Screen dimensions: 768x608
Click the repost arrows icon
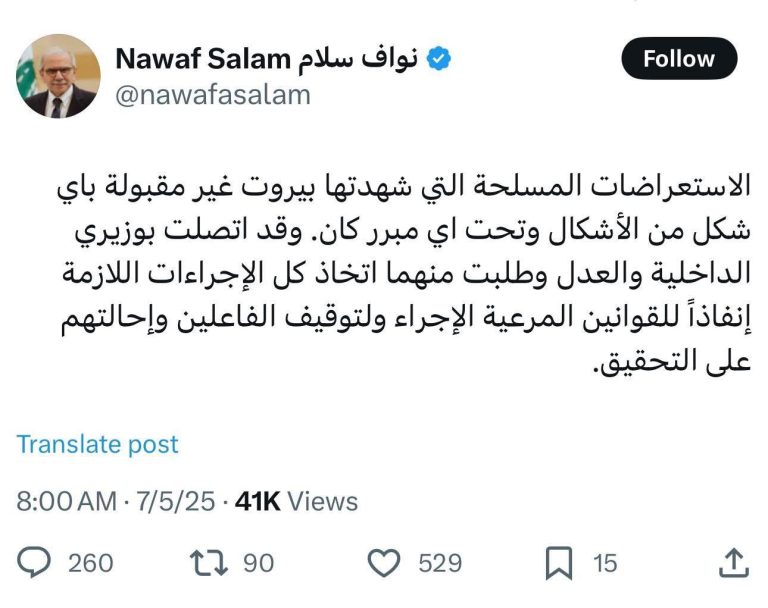(x=209, y=563)
